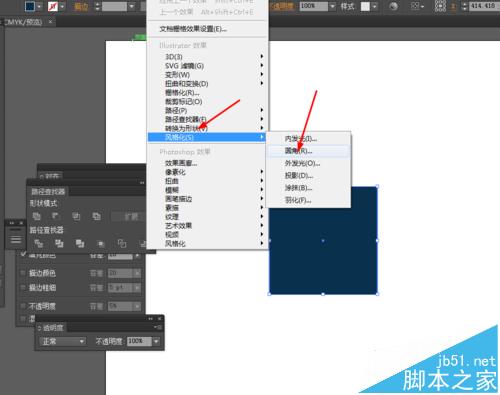Click the stroke none swatch with red slash
The image size is (500, 395).
[53, 6]
